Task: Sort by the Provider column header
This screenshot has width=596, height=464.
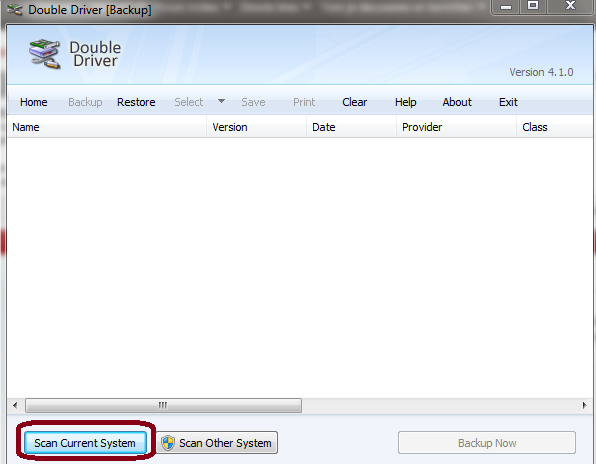Action: point(456,127)
